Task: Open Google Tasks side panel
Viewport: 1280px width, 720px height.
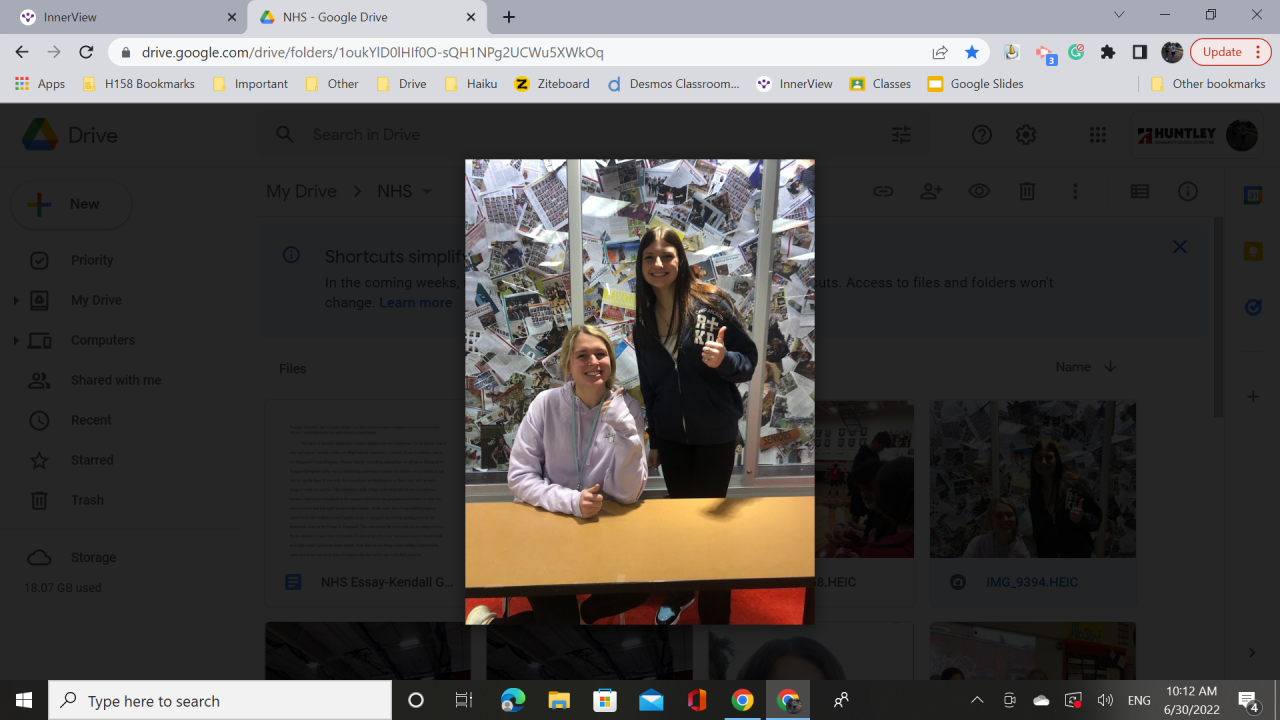Action: click(x=1253, y=308)
